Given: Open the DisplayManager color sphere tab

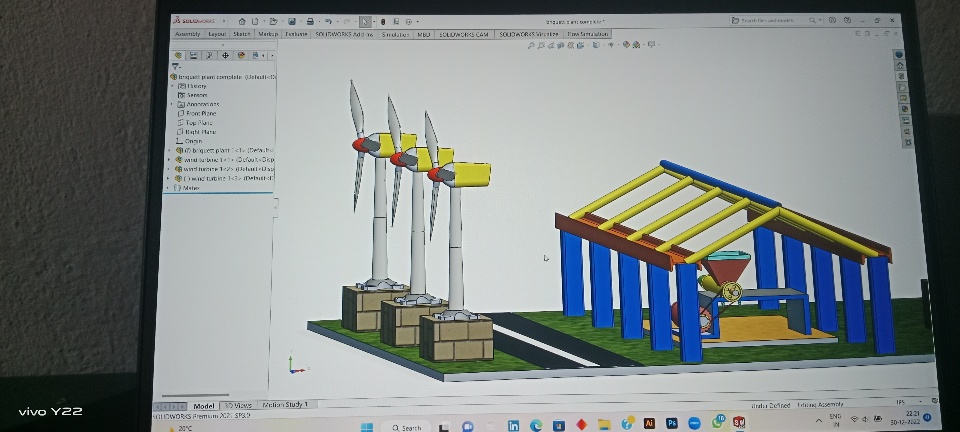Looking at the screenshot, I should click(241, 55).
